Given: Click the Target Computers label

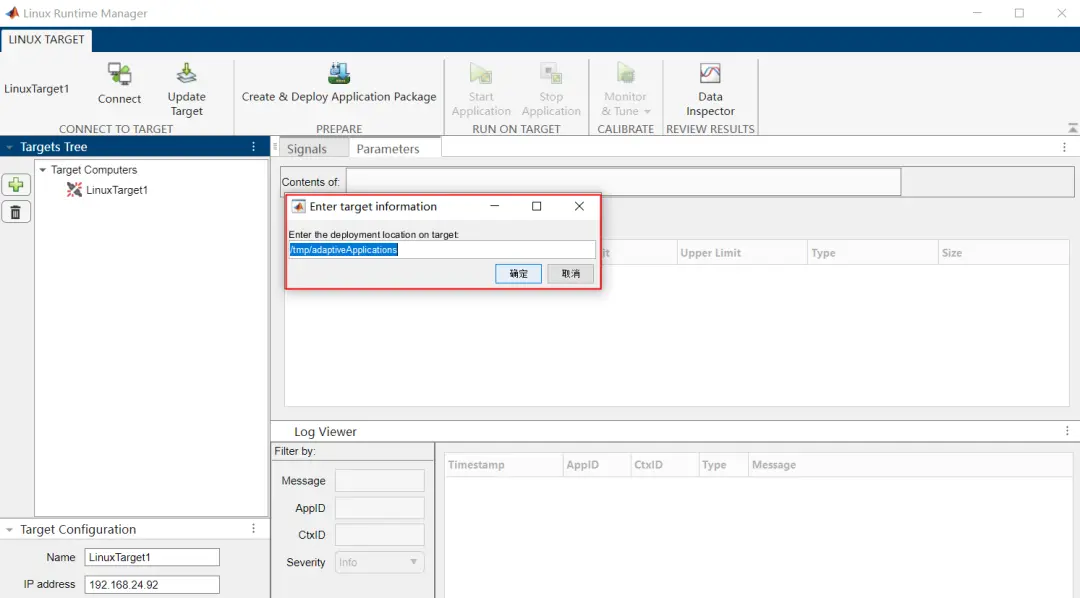Looking at the screenshot, I should [94, 169].
